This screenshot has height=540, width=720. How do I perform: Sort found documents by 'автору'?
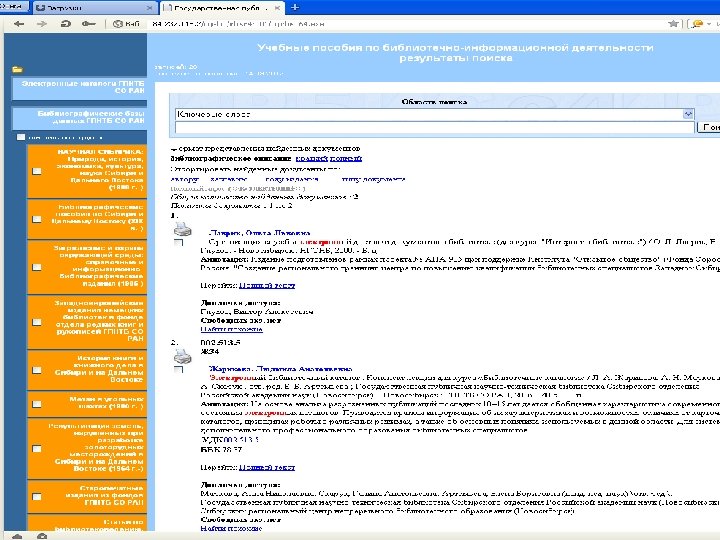tap(184, 179)
